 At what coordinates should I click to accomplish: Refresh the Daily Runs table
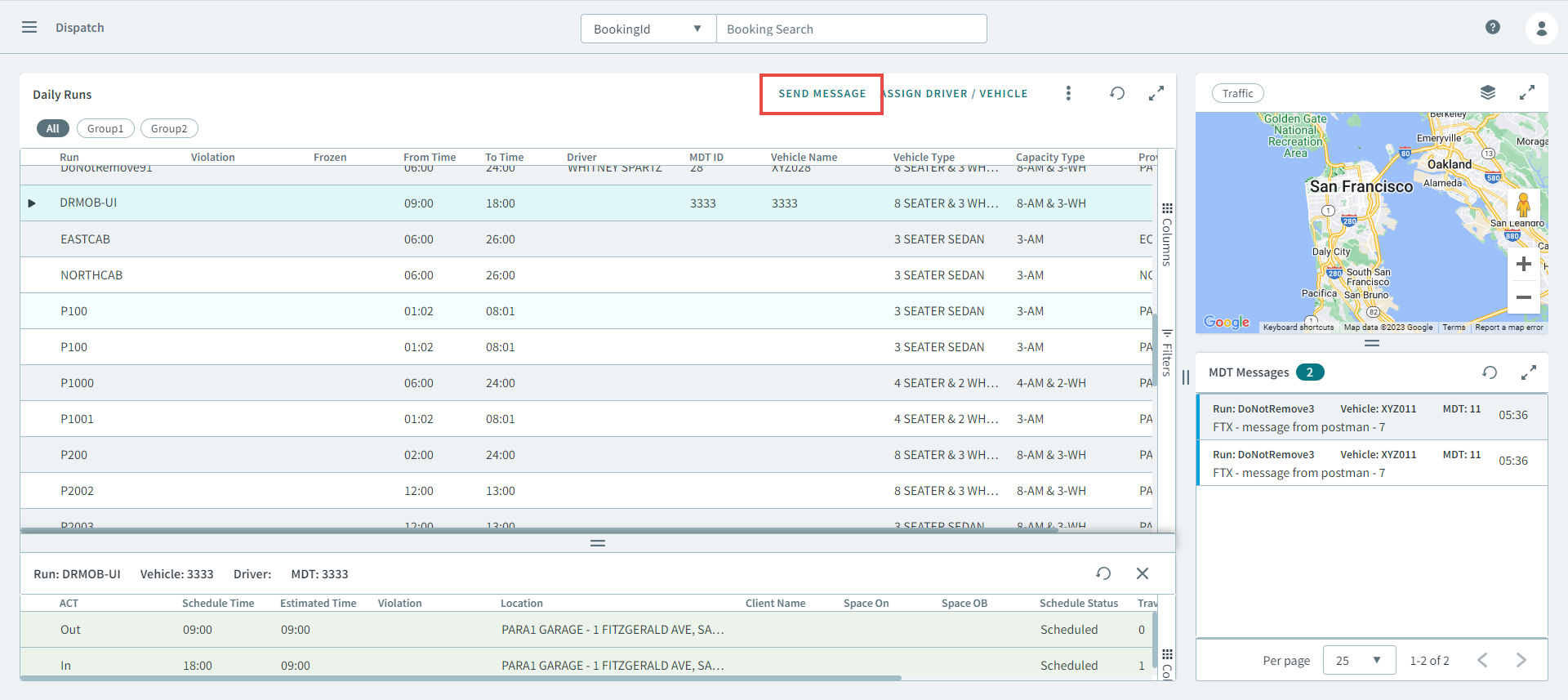click(1117, 94)
